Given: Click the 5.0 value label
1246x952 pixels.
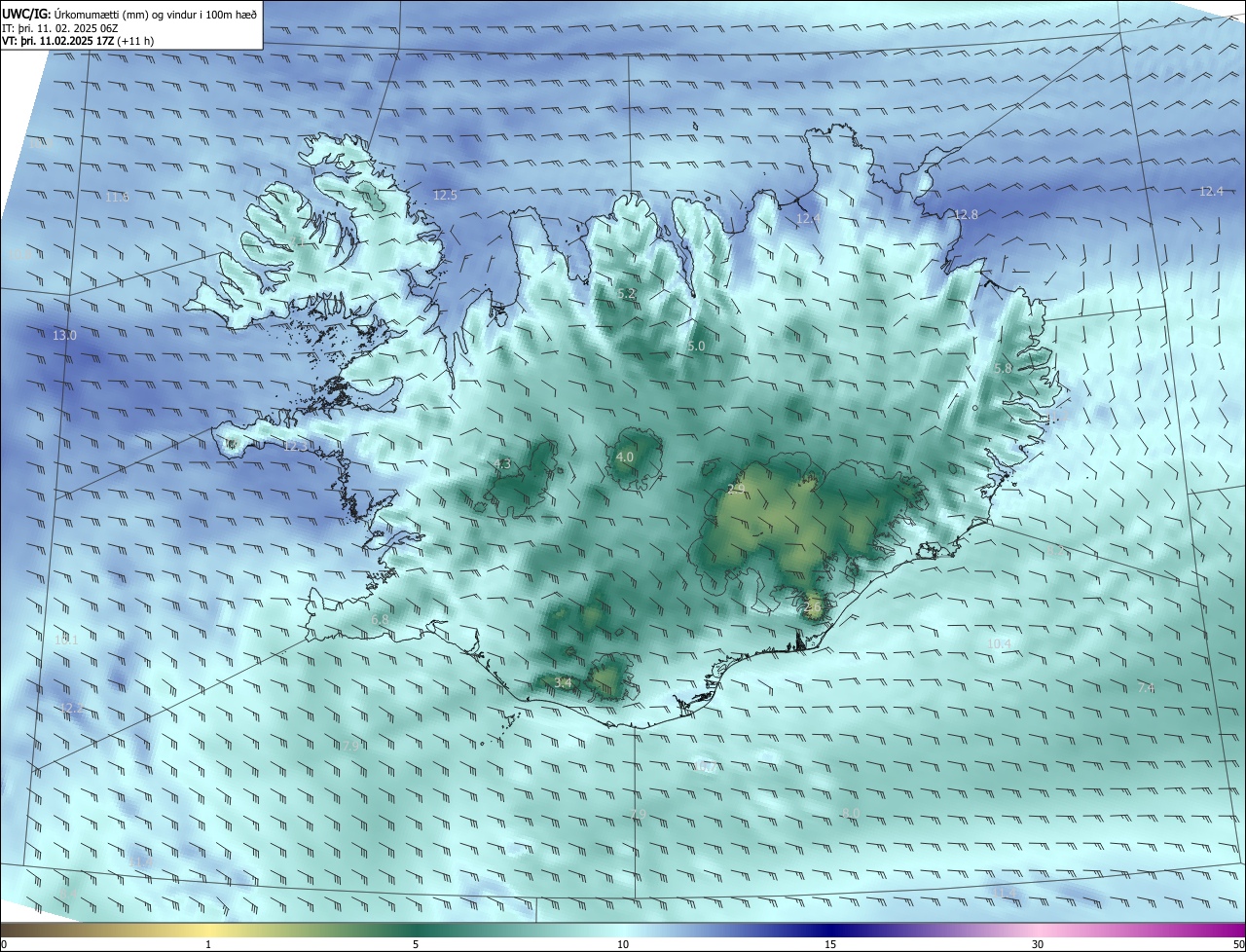Looking at the screenshot, I should click(696, 347).
